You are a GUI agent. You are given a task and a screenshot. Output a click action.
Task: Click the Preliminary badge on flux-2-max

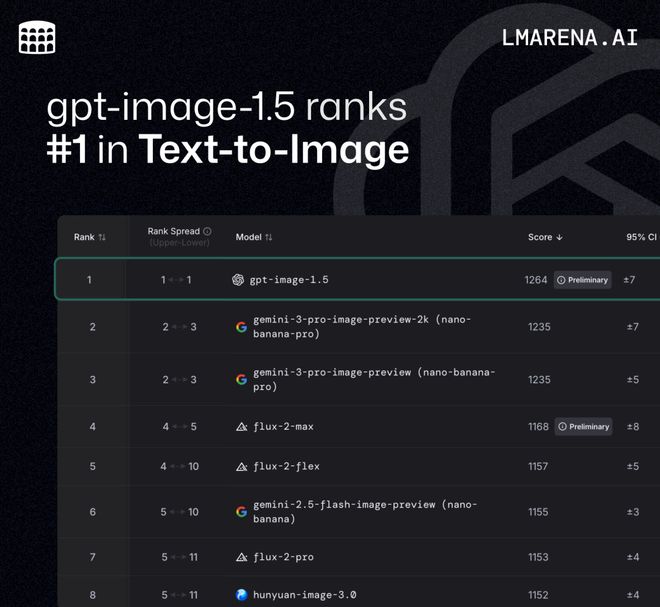583,427
